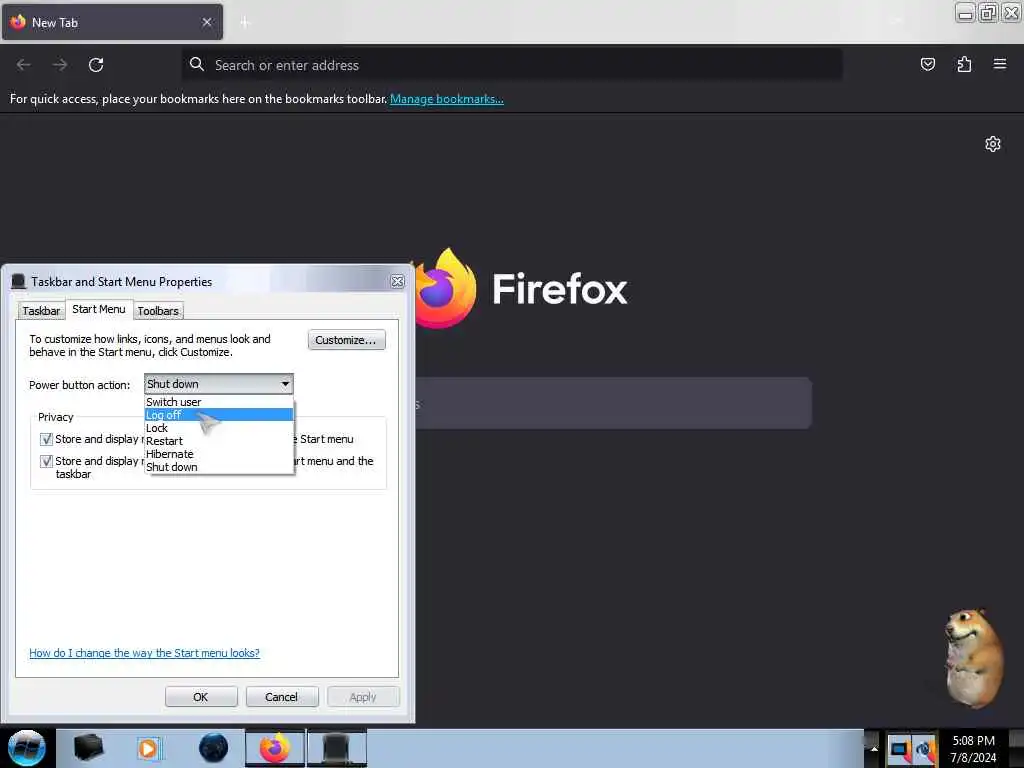This screenshot has height=768, width=1024.
Task: Open the clock showing 5:08 PM
Action: click(x=973, y=748)
